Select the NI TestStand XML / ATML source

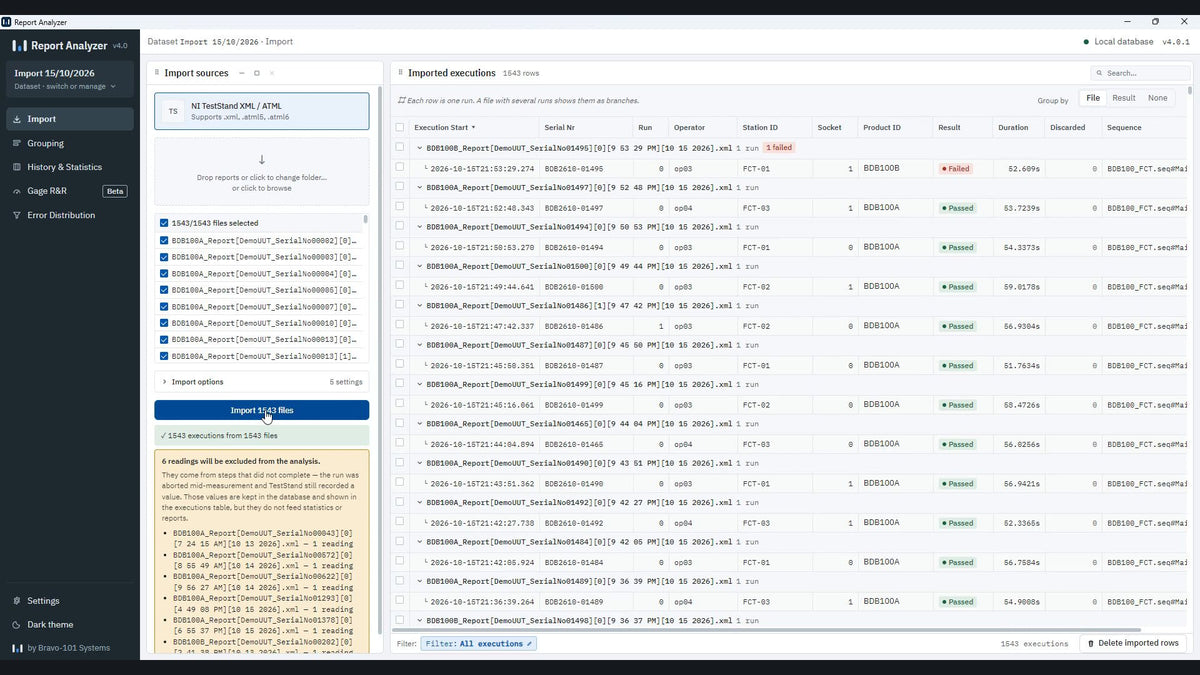(x=261, y=111)
